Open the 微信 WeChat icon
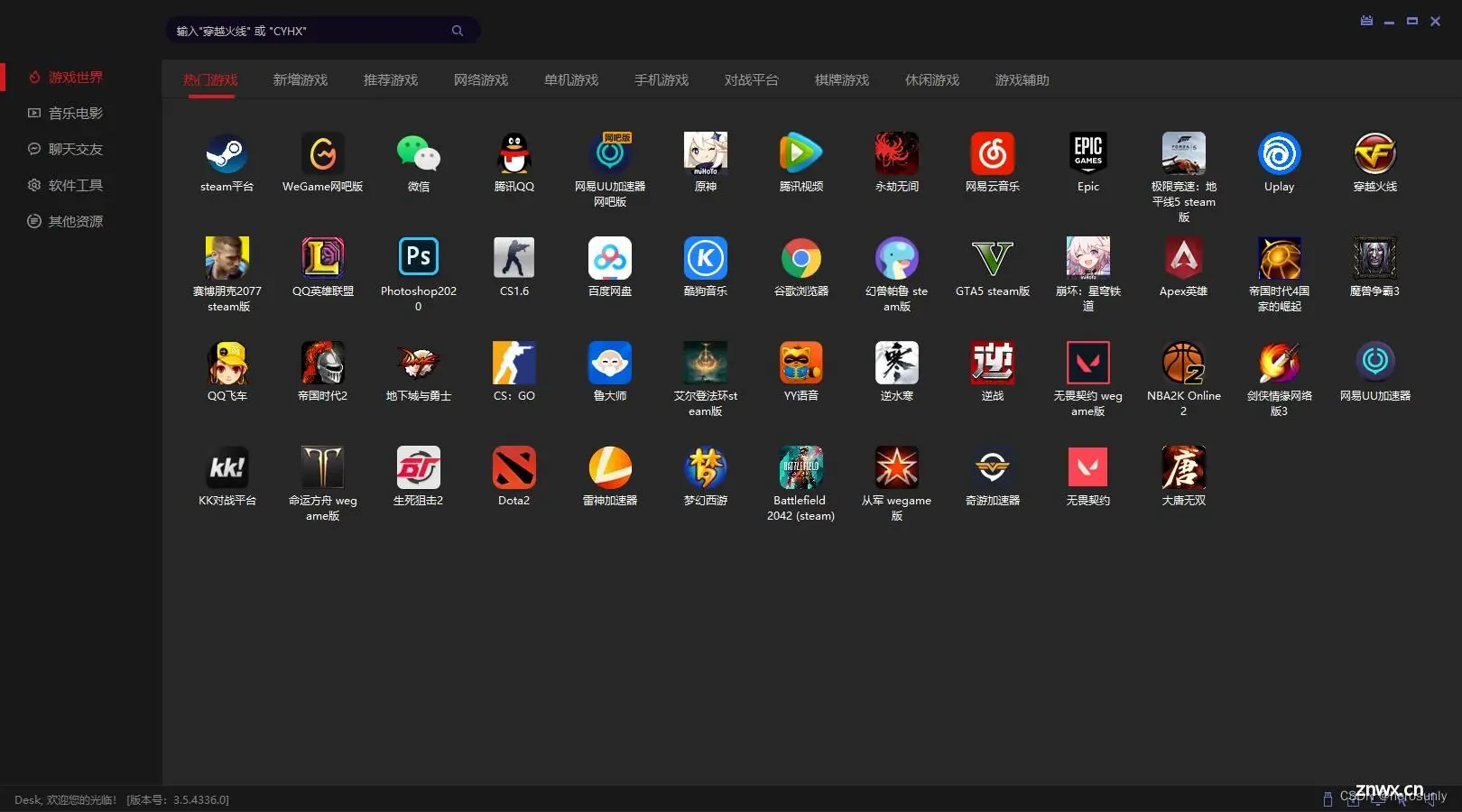 tap(418, 154)
